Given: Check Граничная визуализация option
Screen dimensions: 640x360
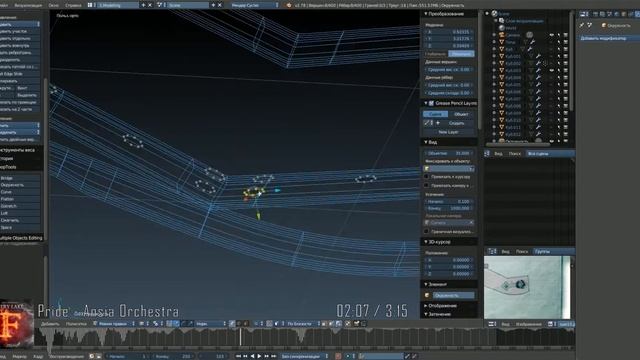Looking at the screenshot, I should tap(427, 231).
